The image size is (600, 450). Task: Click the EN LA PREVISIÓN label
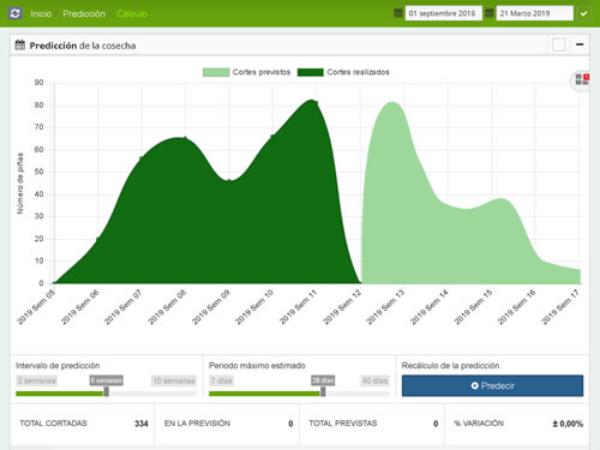click(197, 423)
